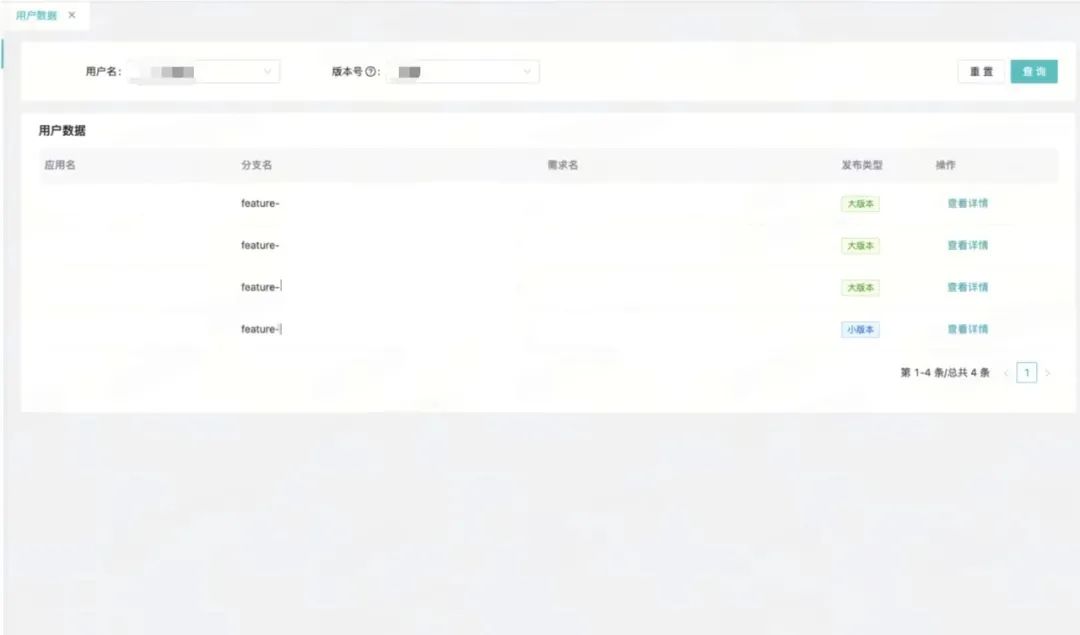Screen dimensions: 1080x635
Task: Open 查看详情 in the second table row
Action: 968,245
